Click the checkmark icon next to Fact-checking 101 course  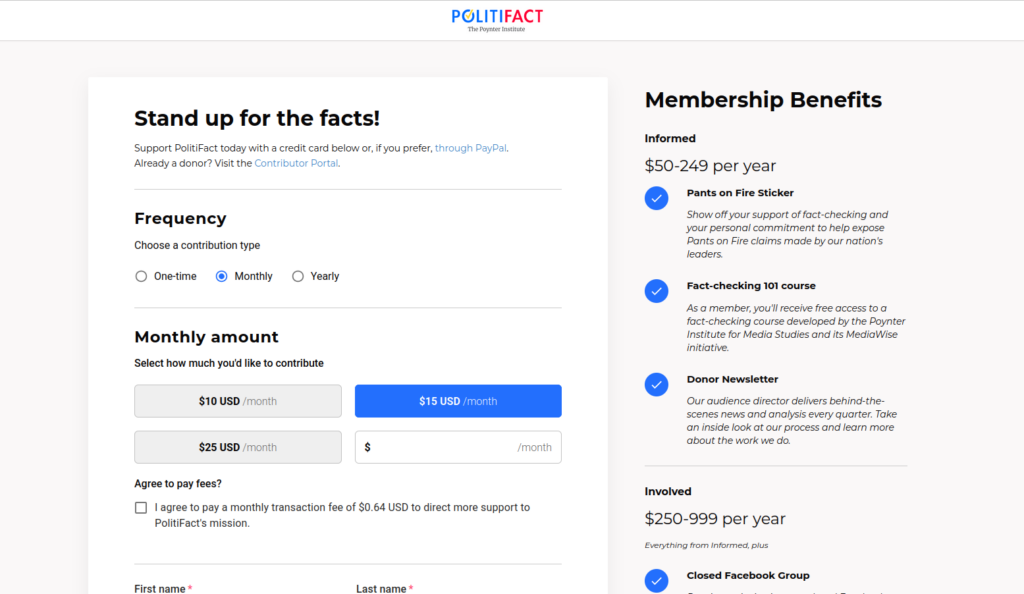pos(657,291)
